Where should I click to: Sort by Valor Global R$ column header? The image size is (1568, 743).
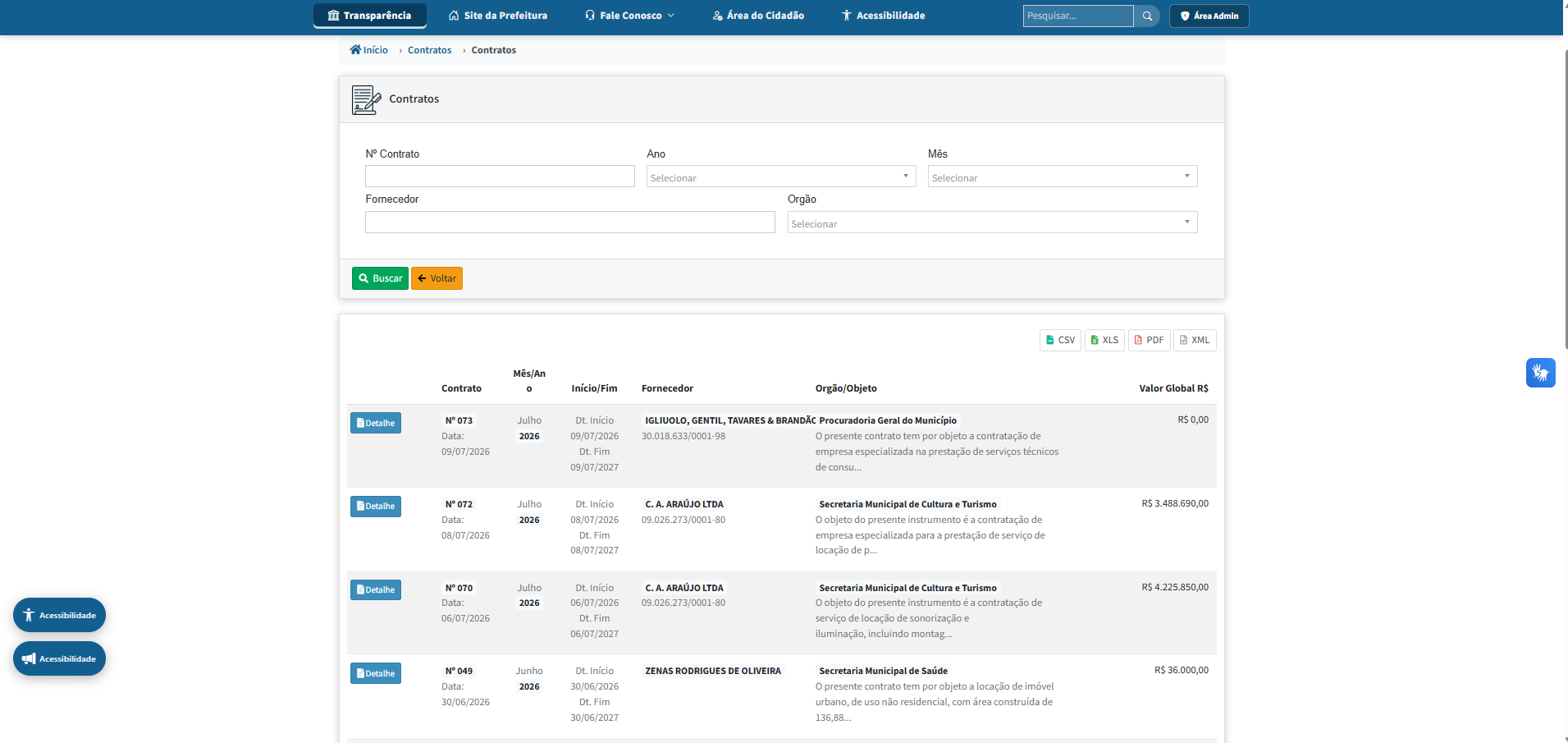click(x=1173, y=388)
